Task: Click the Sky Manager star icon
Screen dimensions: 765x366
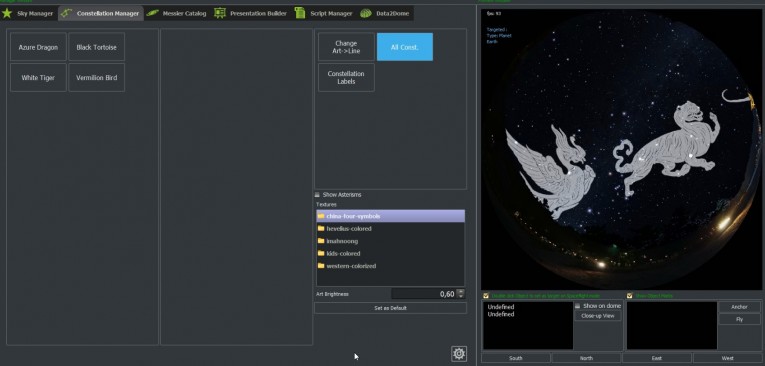Action: tap(7, 13)
